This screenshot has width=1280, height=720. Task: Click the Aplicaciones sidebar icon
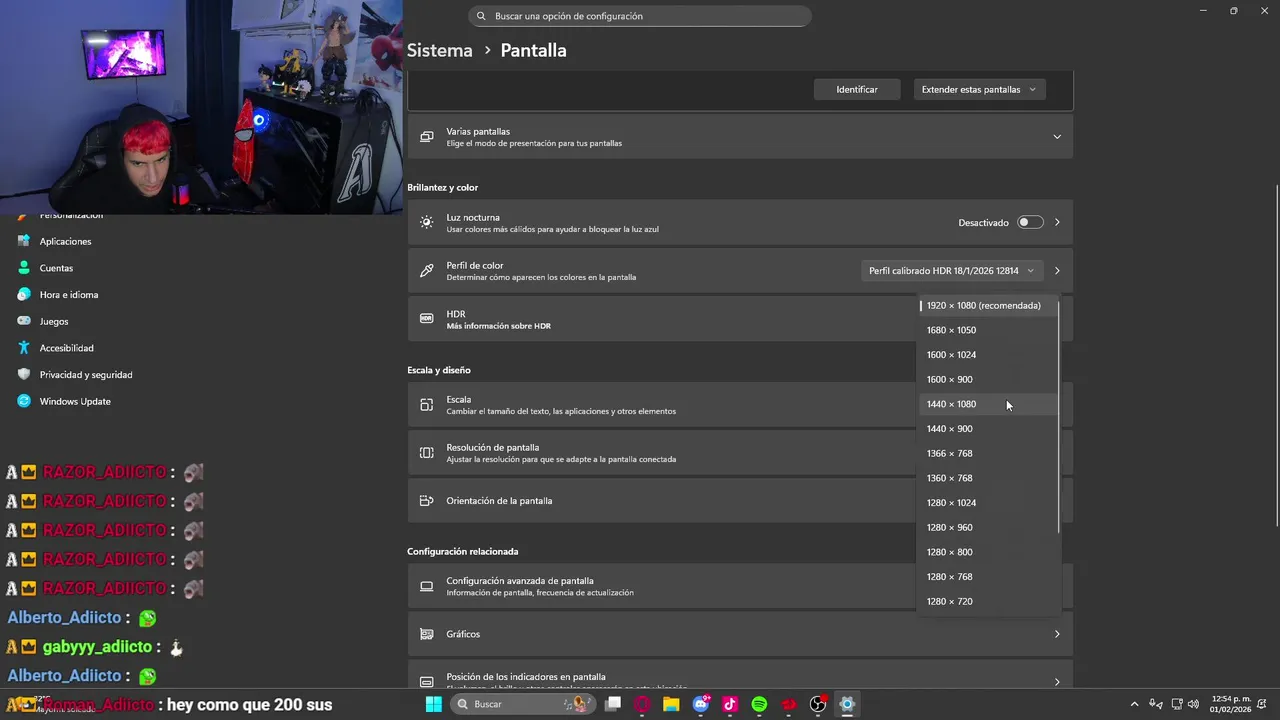pyautogui.click(x=24, y=241)
